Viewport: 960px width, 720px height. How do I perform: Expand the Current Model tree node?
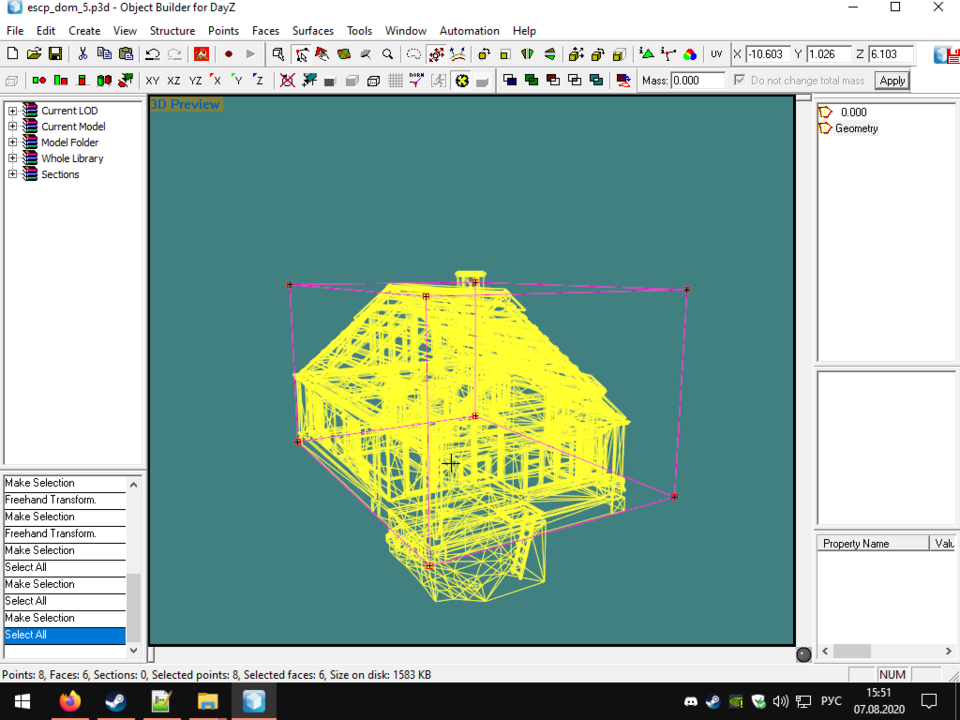[x=12, y=127]
